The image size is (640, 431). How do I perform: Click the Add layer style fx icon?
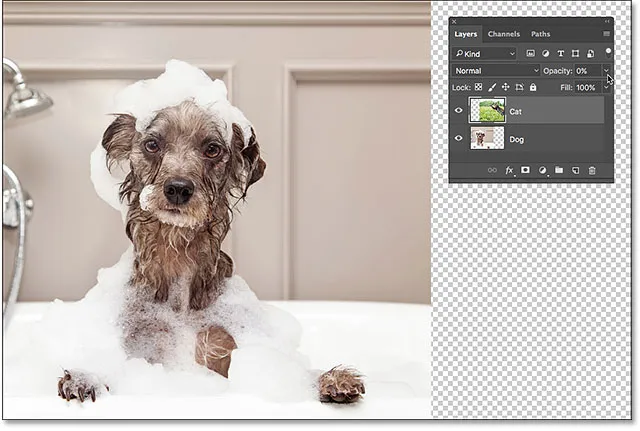click(x=509, y=171)
